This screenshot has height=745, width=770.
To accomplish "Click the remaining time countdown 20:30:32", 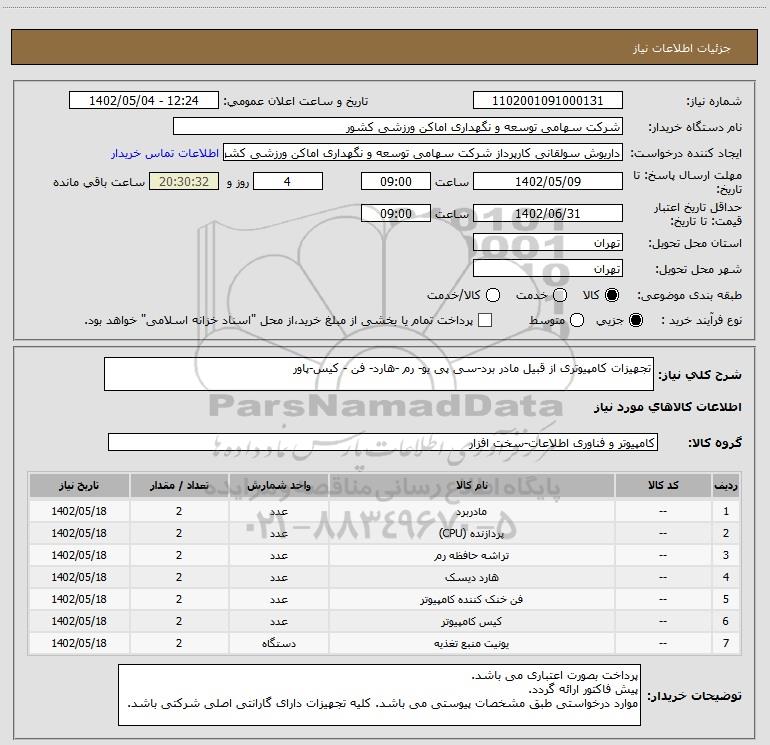I will pos(184,181).
